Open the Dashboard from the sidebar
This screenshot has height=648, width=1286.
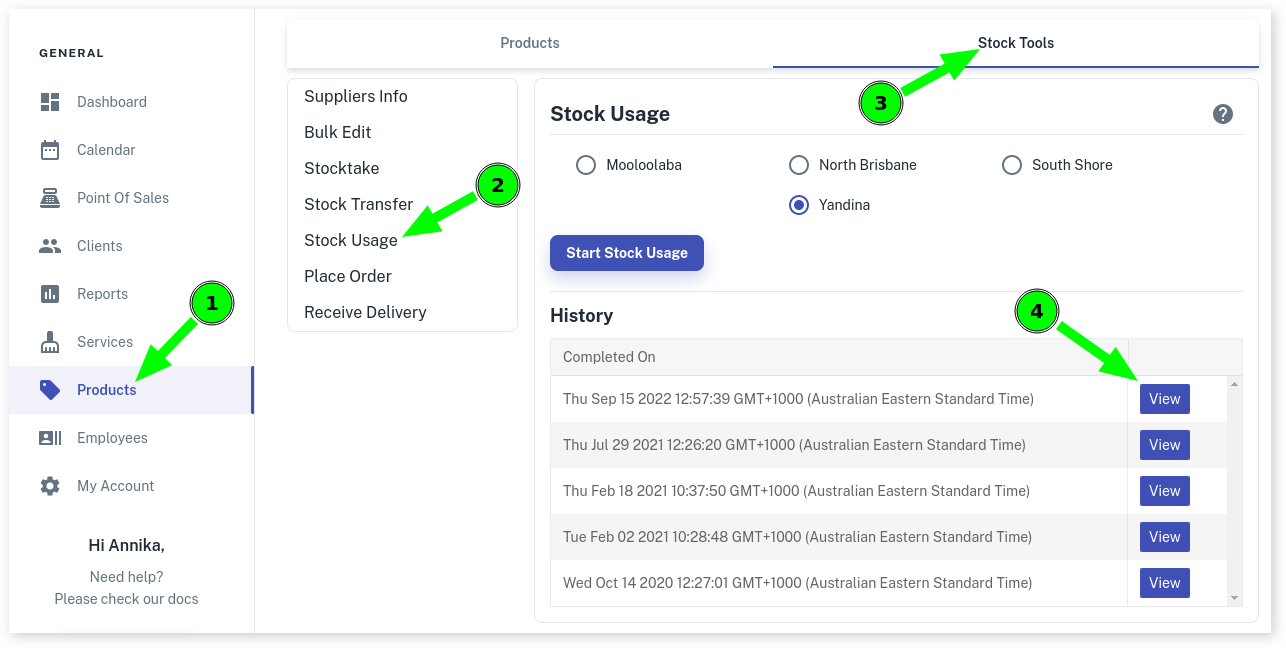48,101
